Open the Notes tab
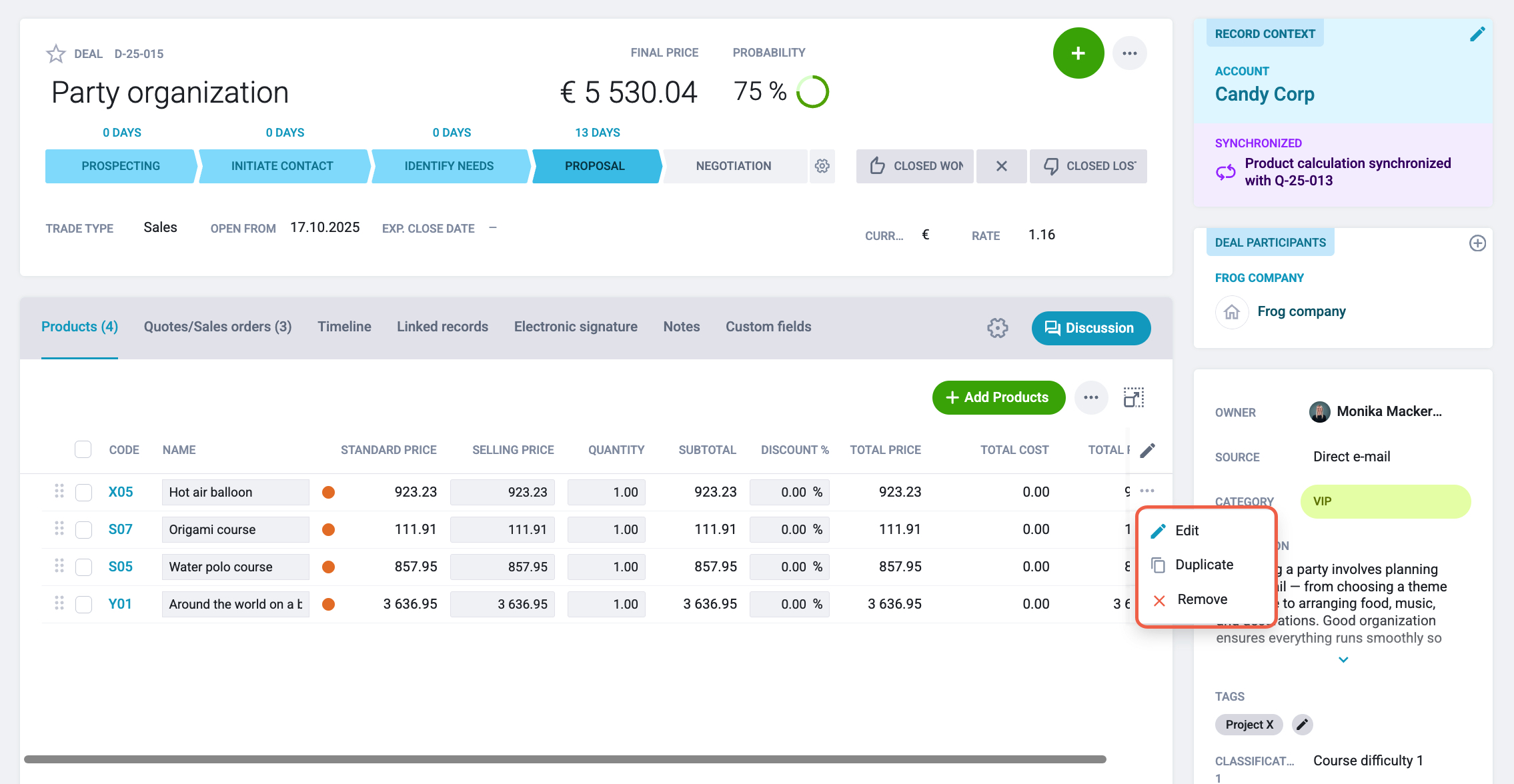The height and width of the screenshot is (784, 1514). tap(682, 327)
